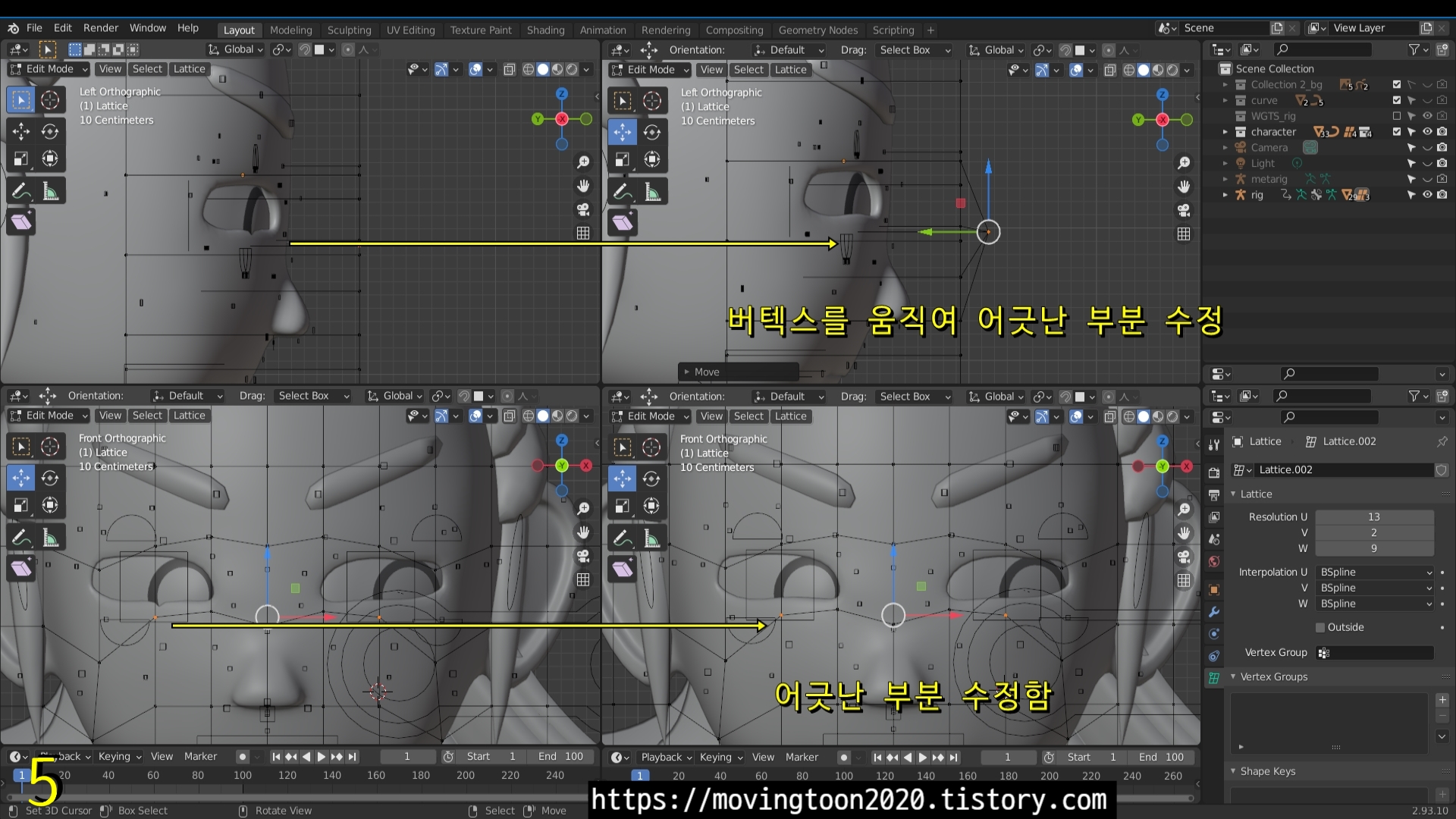Select the Rotate tool in top-left viewport
The height and width of the screenshot is (819, 1456).
point(50,131)
